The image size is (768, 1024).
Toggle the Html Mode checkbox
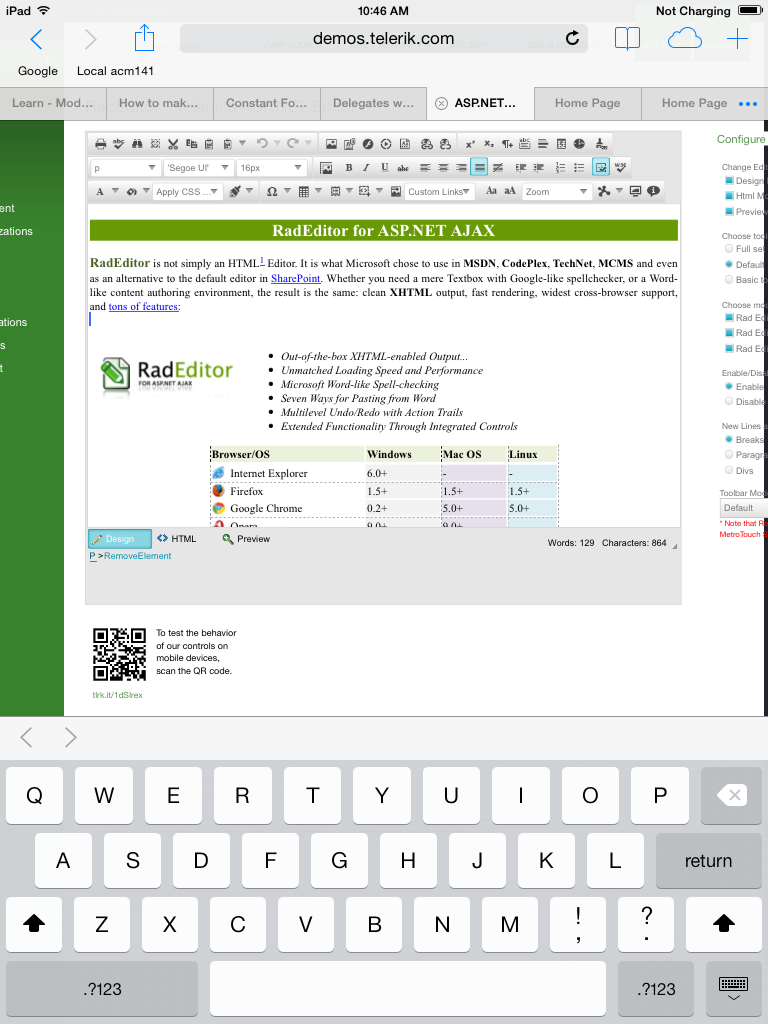coord(729,195)
